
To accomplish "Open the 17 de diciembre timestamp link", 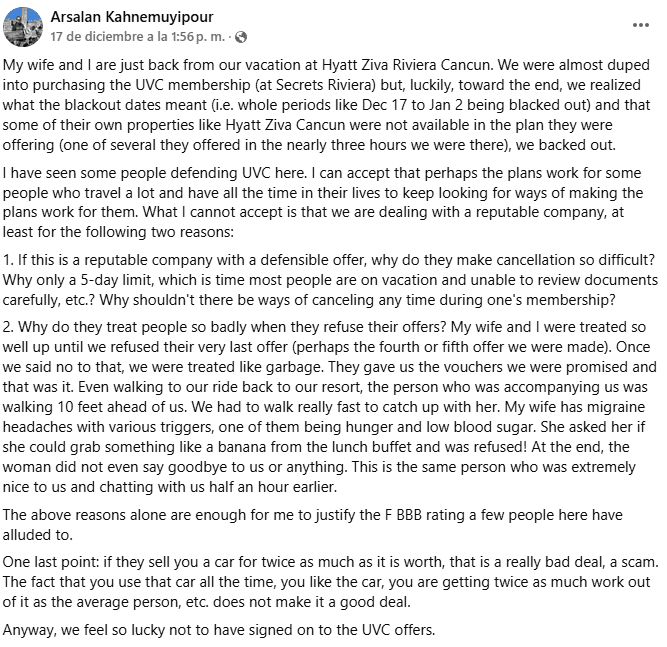I will coord(138,37).
